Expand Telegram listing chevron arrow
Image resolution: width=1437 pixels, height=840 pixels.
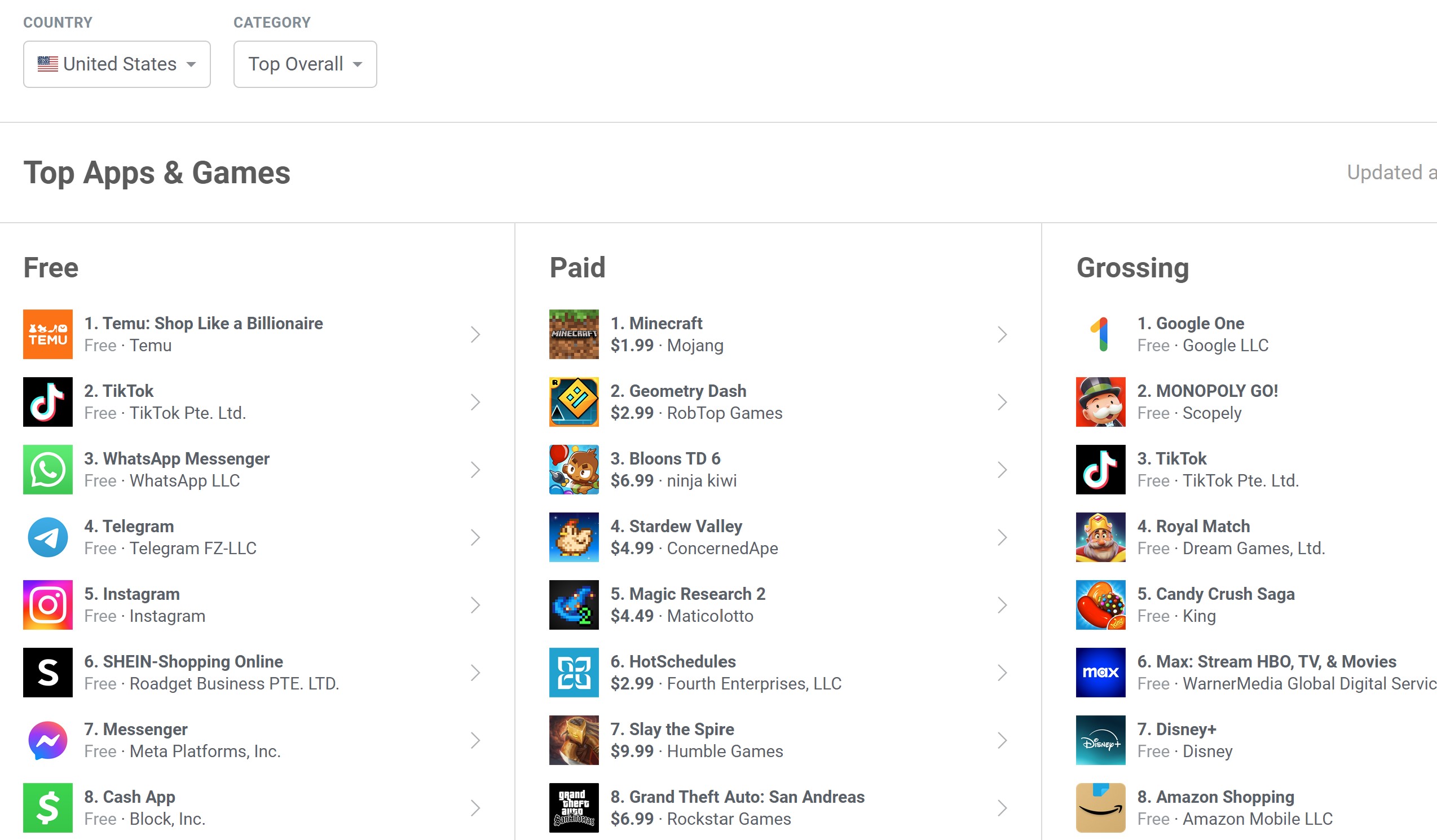pos(475,537)
